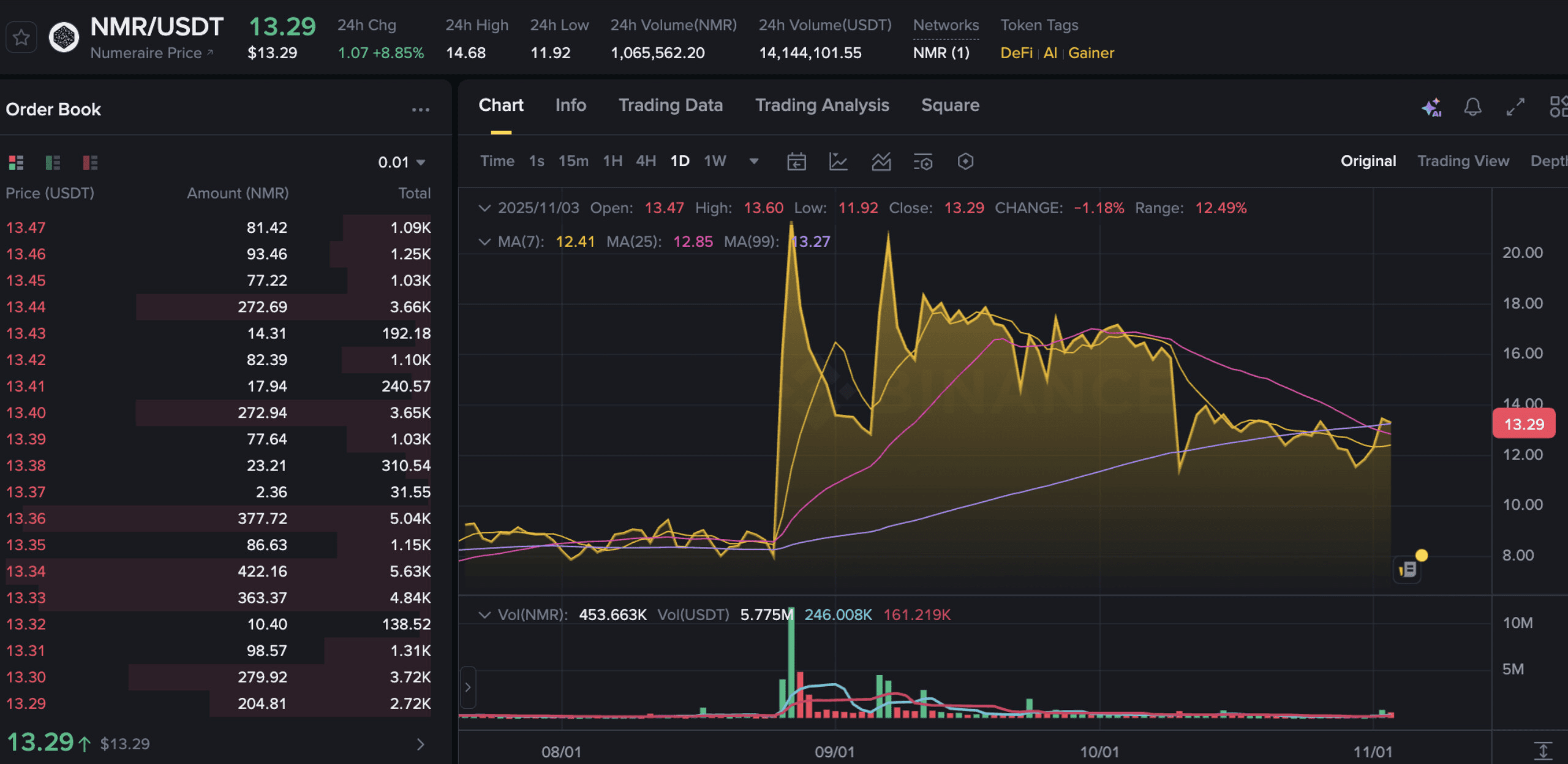Open the technical indicators icon

click(x=881, y=162)
